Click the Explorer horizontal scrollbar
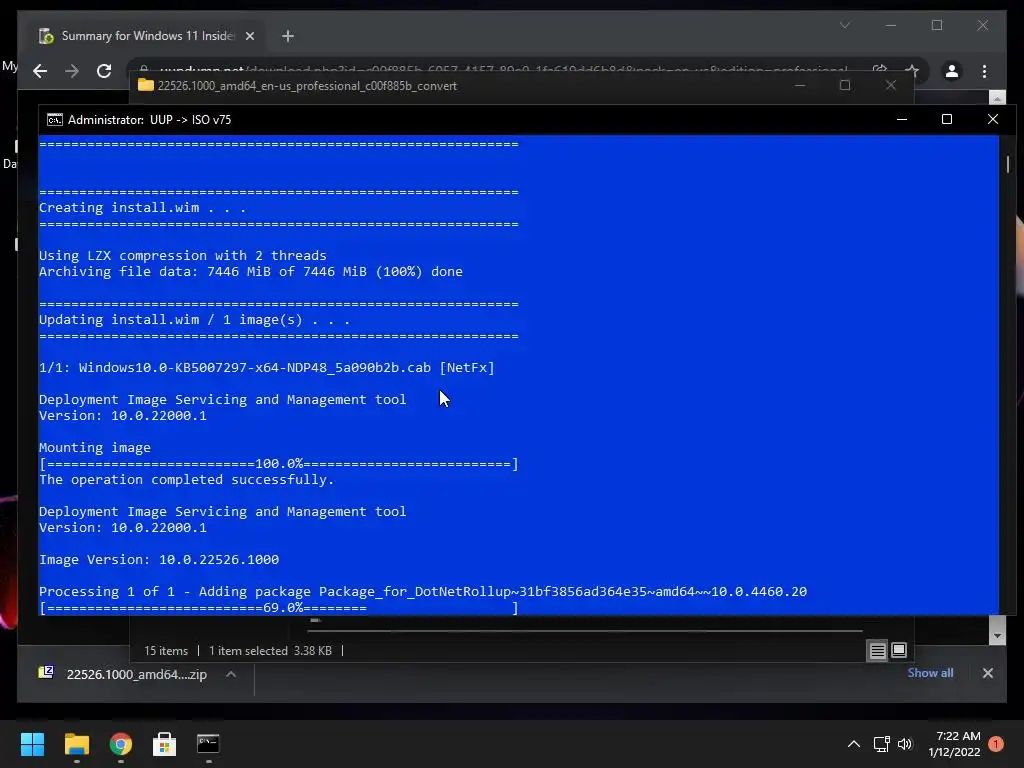Image resolution: width=1024 pixels, height=768 pixels. (x=584, y=631)
